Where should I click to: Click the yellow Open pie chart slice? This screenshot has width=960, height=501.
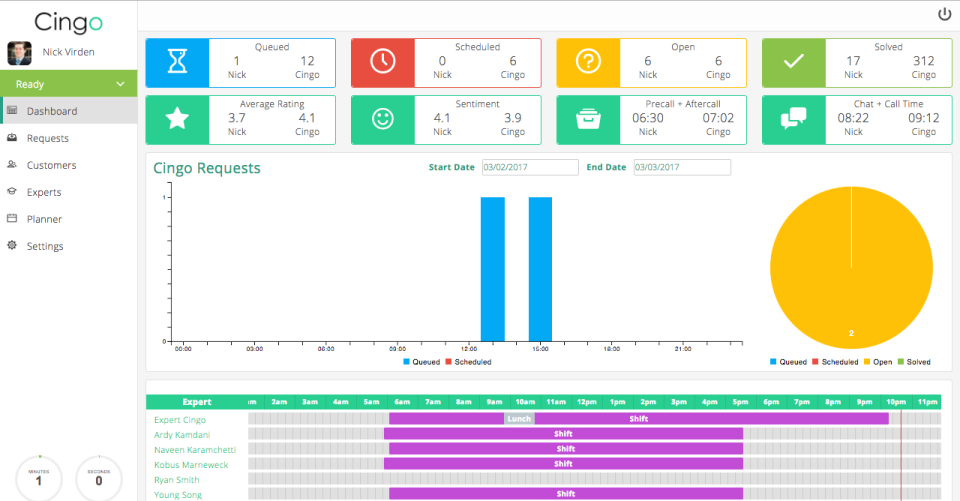click(x=851, y=268)
